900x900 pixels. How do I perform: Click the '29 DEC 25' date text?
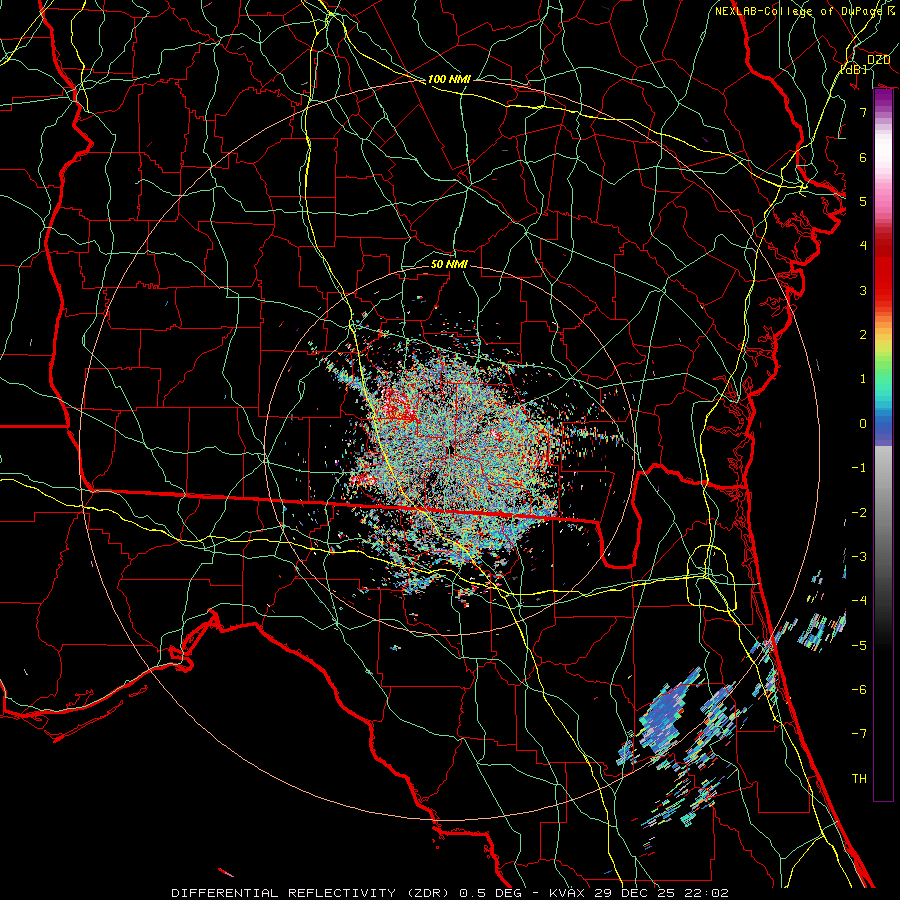637,893
